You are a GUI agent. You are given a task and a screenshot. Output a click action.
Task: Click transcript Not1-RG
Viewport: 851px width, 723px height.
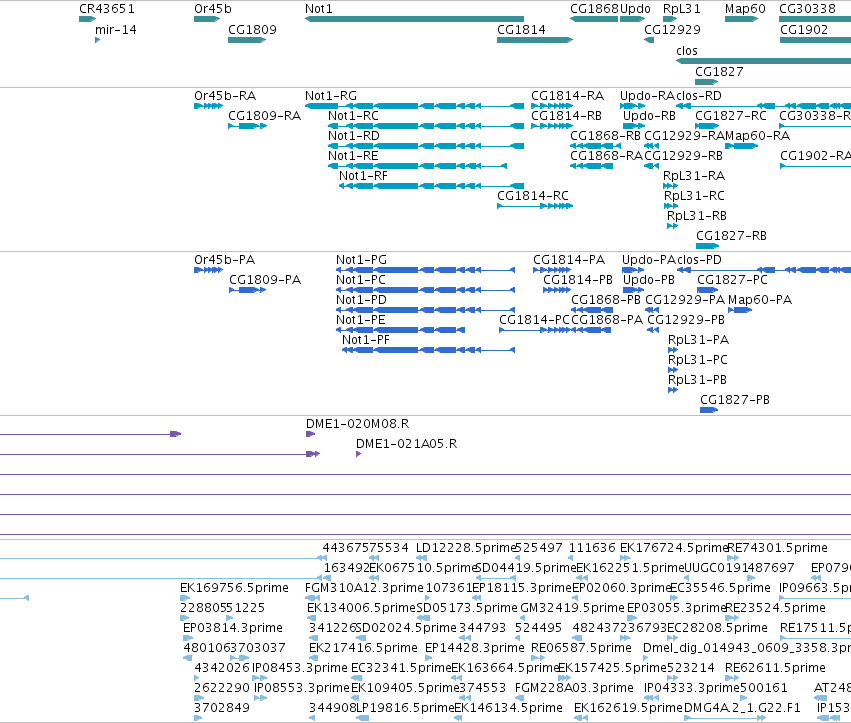coord(414,106)
